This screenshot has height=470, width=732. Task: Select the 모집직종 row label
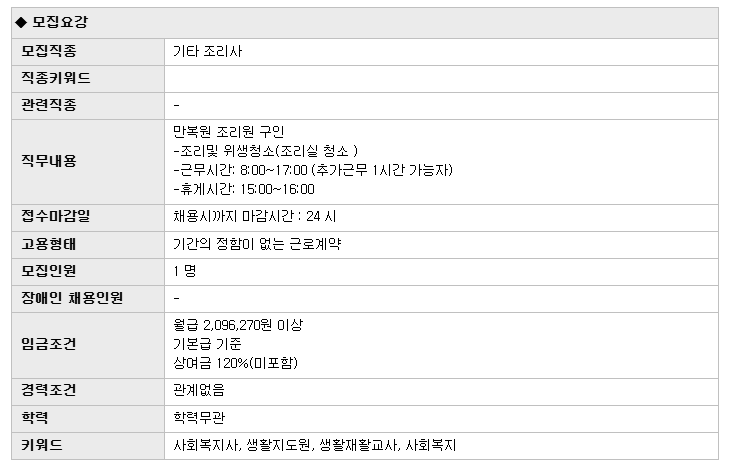49,51
